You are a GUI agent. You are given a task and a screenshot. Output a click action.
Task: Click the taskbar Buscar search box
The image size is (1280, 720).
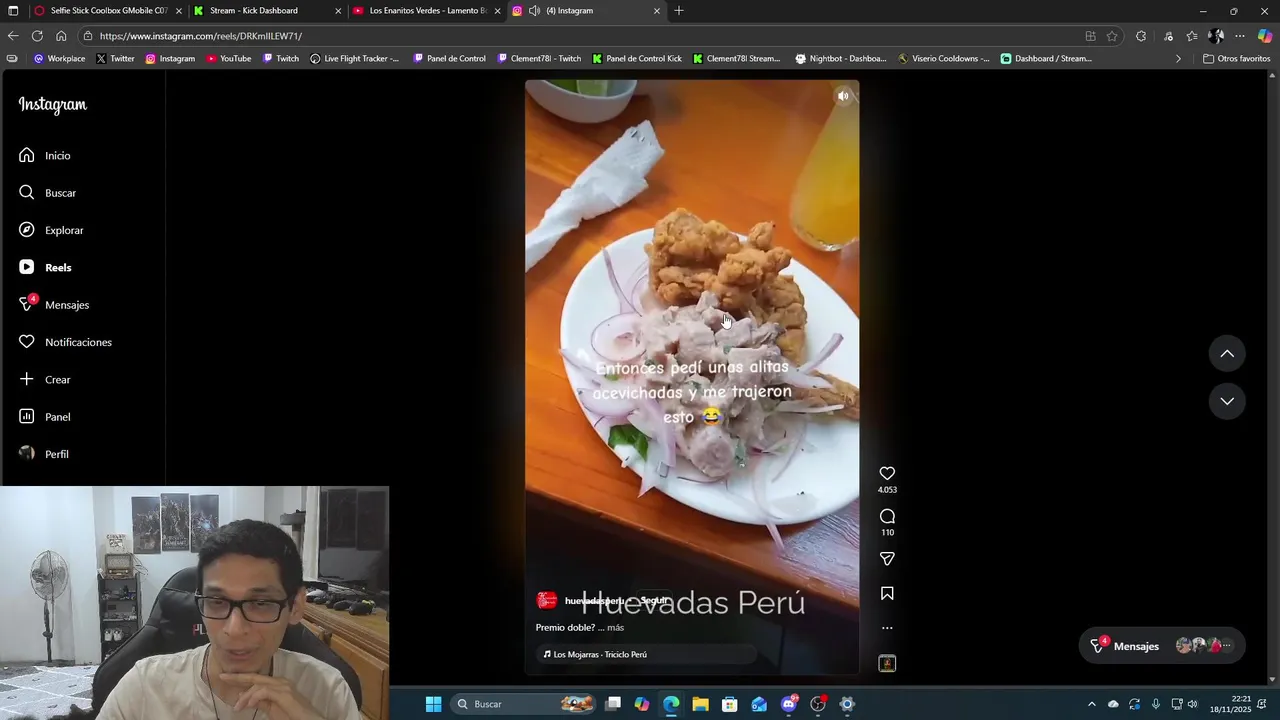click(x=524, y=704)
